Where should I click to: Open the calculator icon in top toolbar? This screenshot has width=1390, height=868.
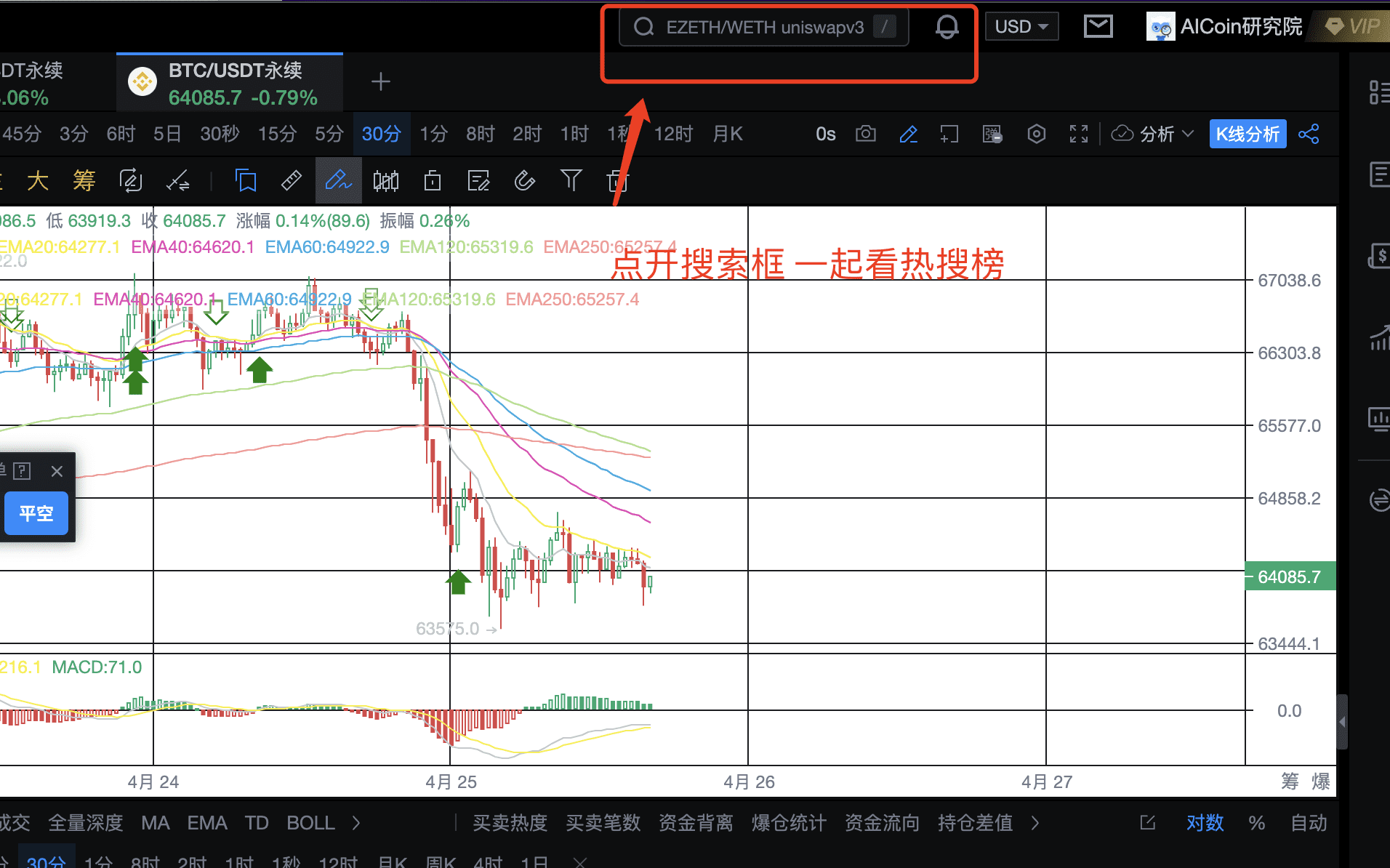[x=992, y=134]
